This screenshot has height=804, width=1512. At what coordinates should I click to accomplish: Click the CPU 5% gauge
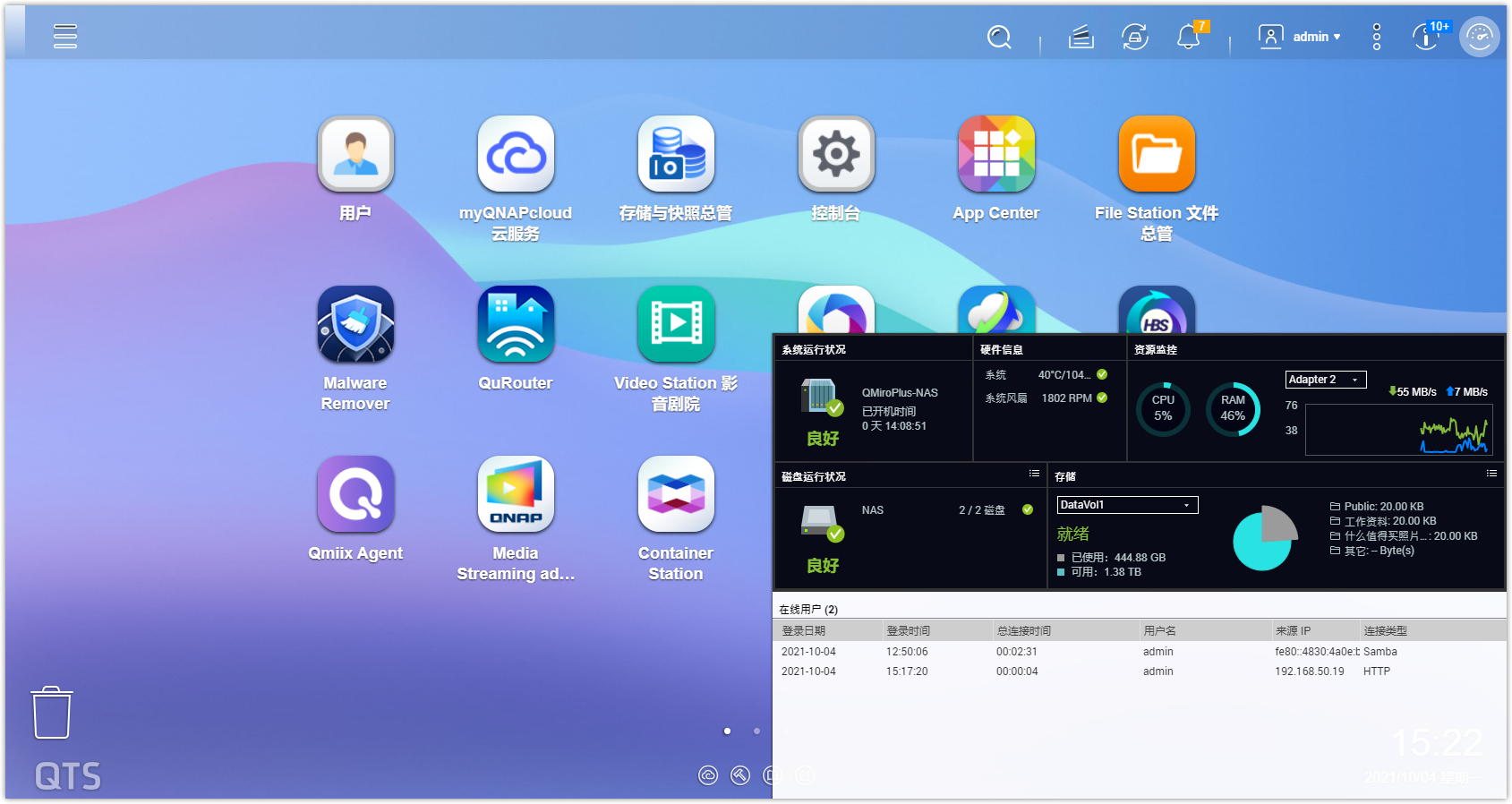click(1163, 408)
